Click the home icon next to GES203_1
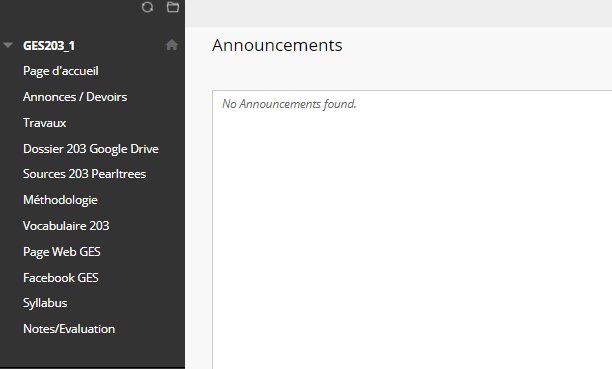The image size is (612, 369). [x=172, y=45]
